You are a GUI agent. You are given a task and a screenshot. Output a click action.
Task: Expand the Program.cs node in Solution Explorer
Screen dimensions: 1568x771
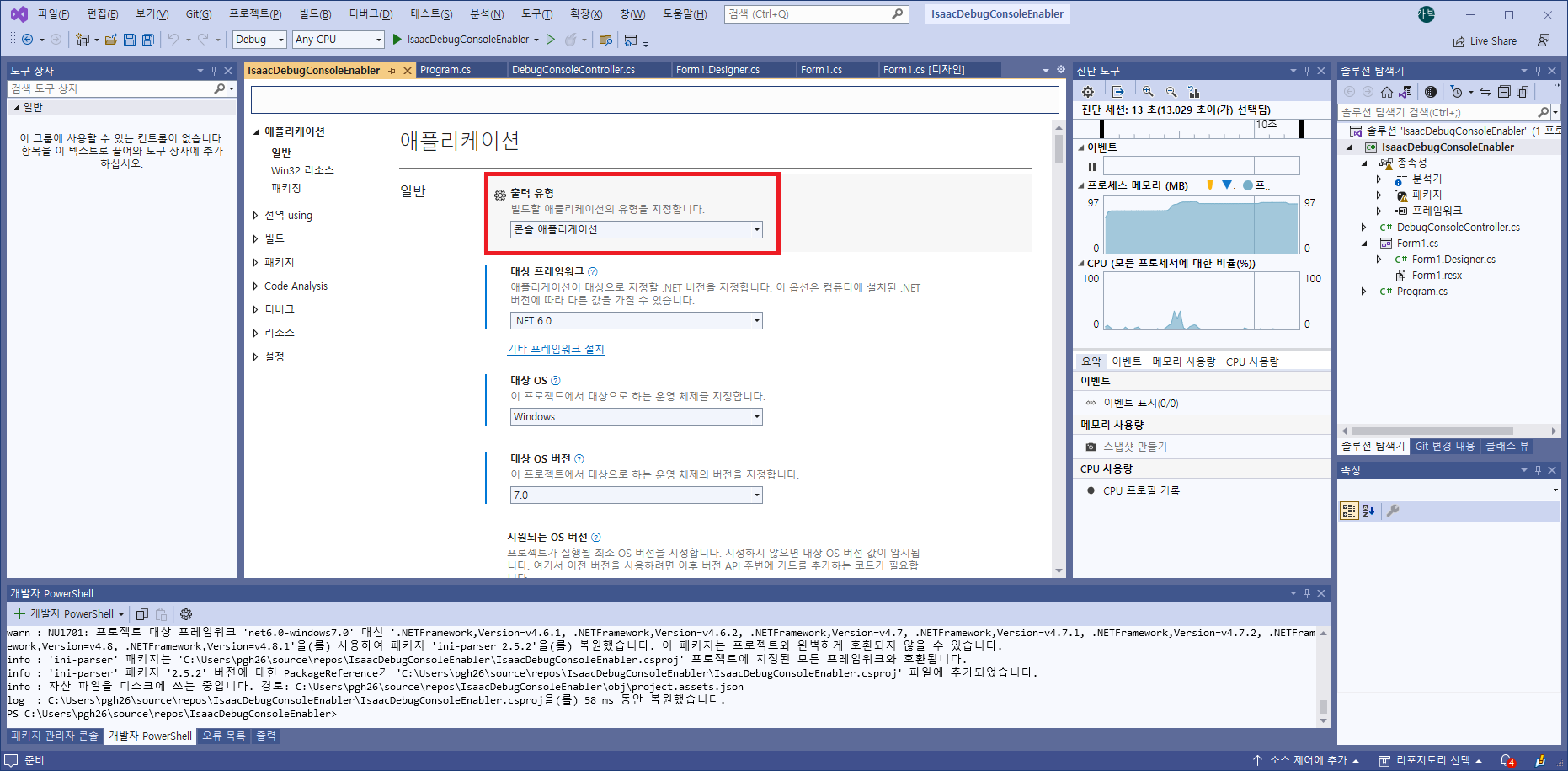click(1363, 292)
